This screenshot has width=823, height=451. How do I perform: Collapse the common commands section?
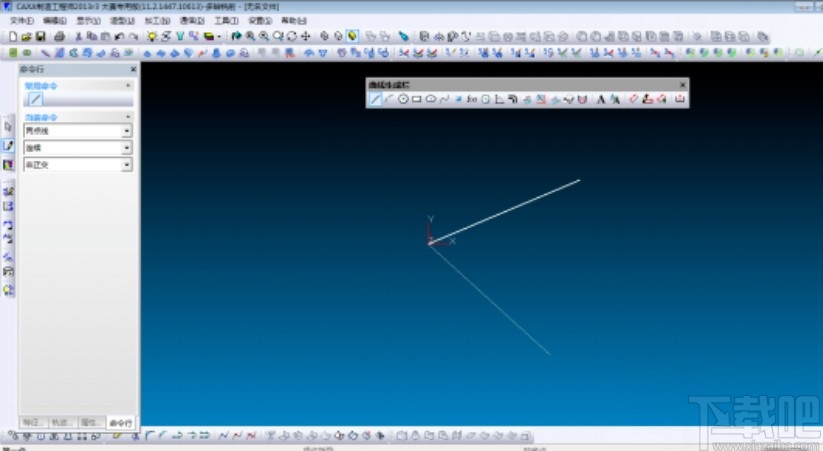click(x=128, y=85)
